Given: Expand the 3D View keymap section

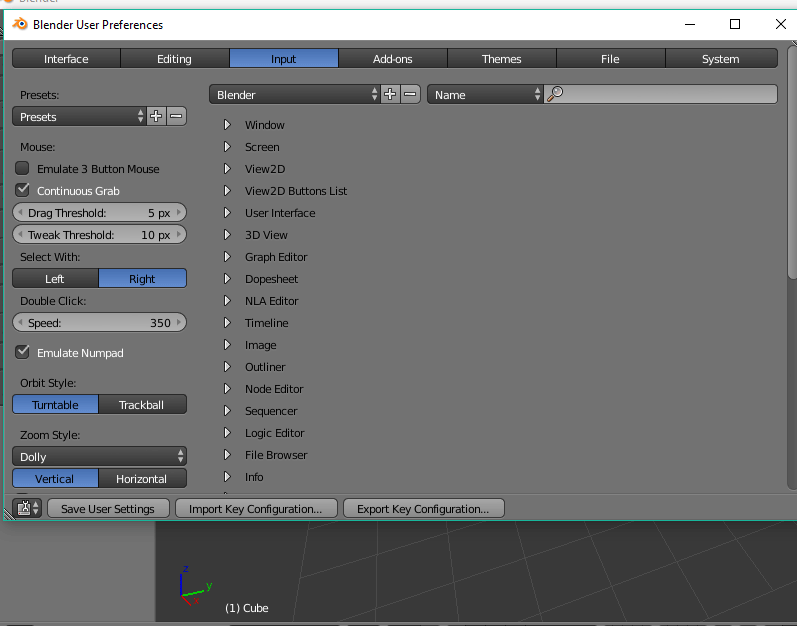Looking at the screenshot, I should (x=227, y=234).
